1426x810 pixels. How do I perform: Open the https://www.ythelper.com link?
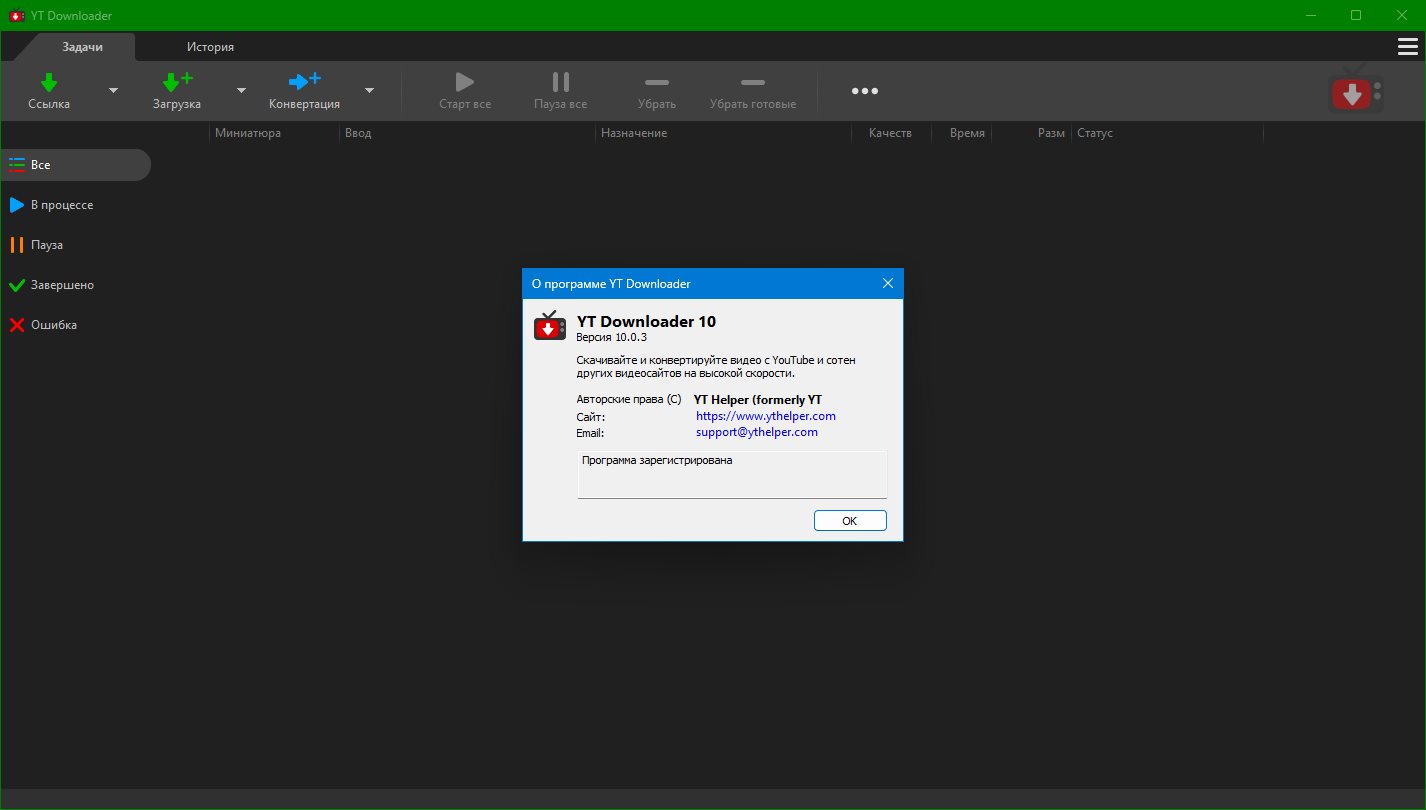coord(765,416)
